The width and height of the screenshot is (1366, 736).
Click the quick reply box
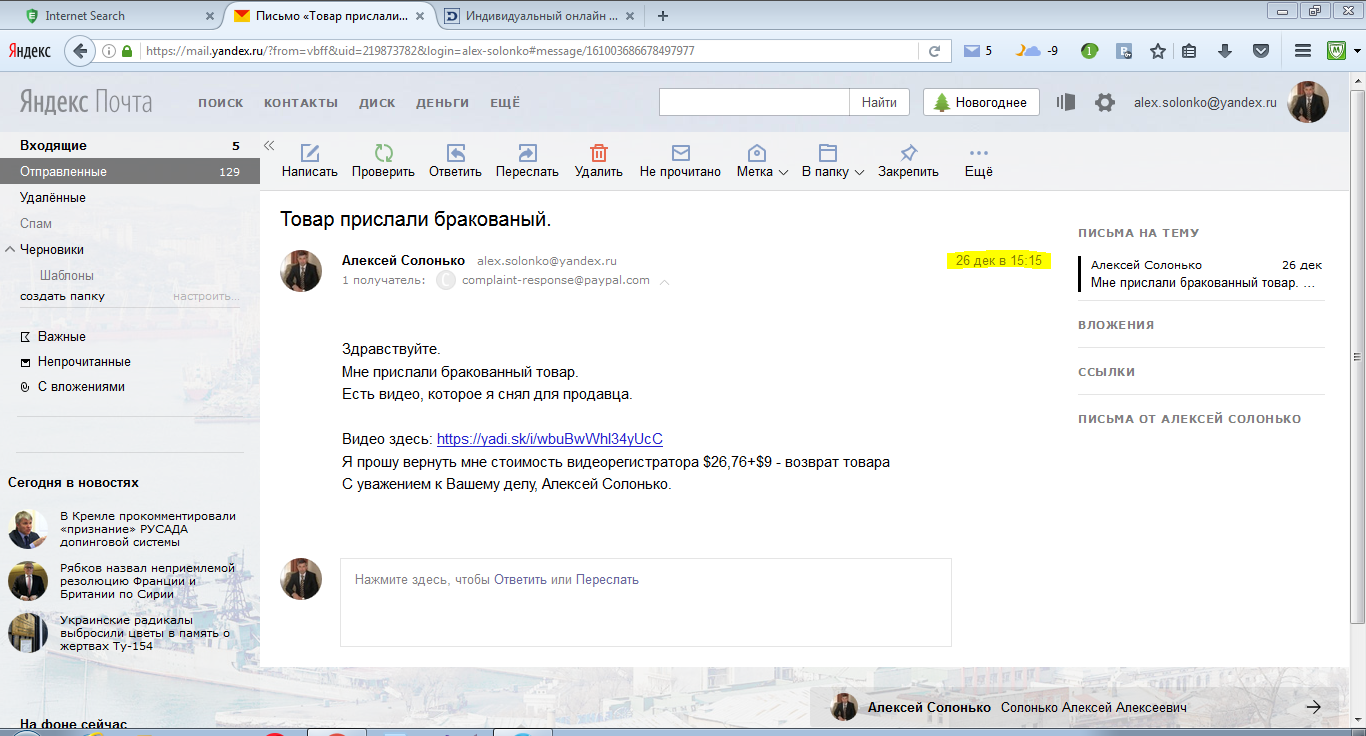(646, 602)
